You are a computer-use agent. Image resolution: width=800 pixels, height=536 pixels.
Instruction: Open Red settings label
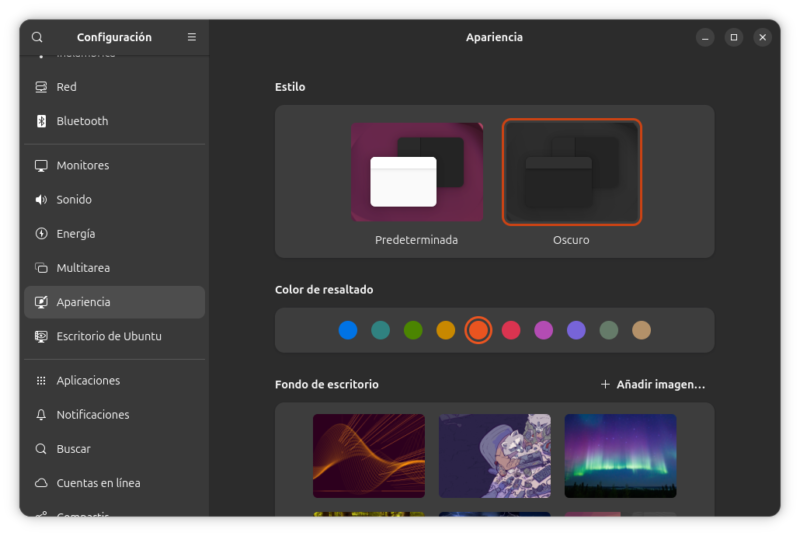(66, 87)
